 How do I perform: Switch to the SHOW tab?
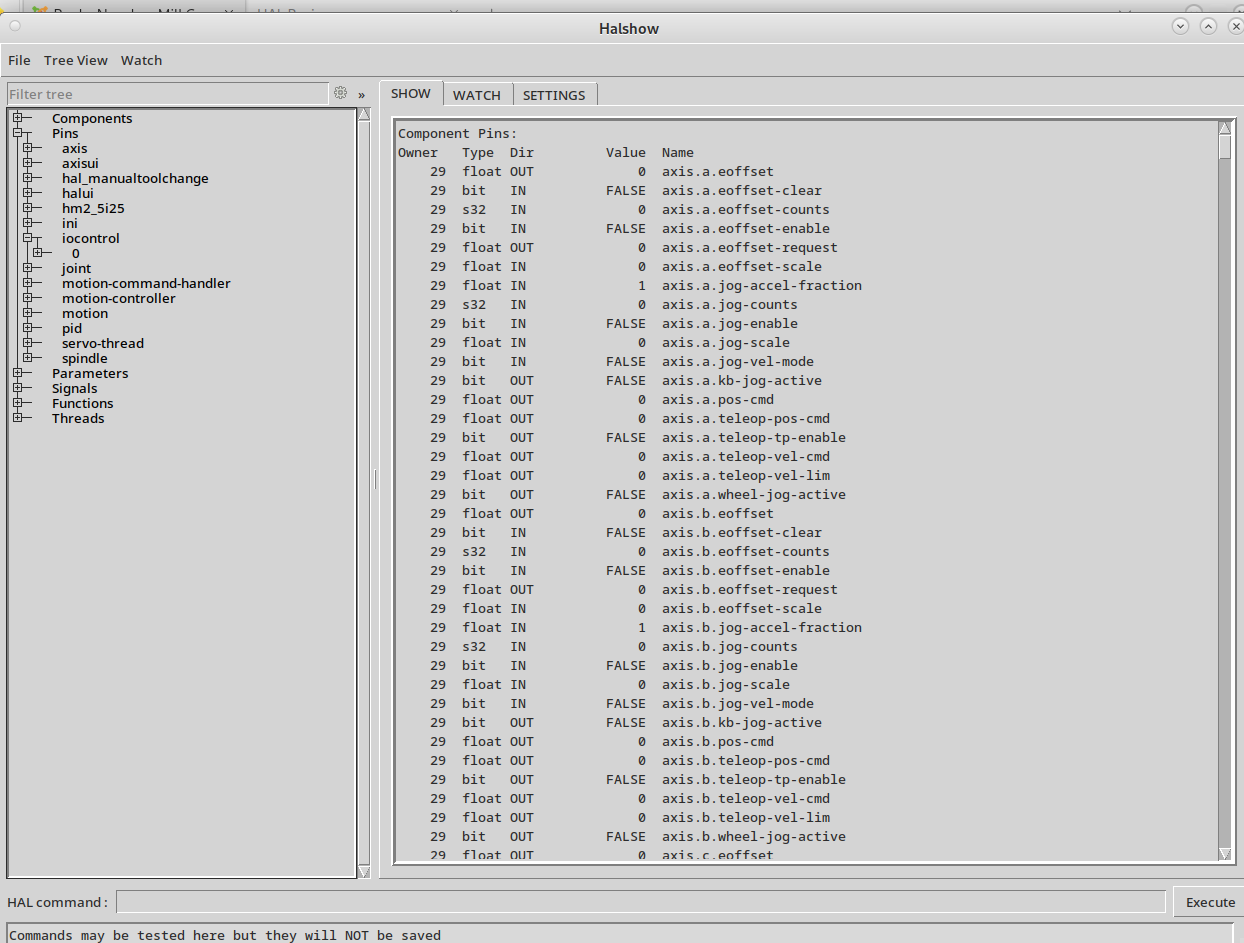pos(411,93)
